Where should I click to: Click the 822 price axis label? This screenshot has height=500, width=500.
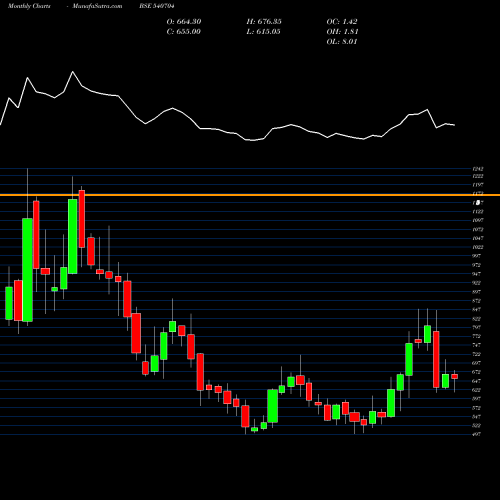(x=477, y=319)
